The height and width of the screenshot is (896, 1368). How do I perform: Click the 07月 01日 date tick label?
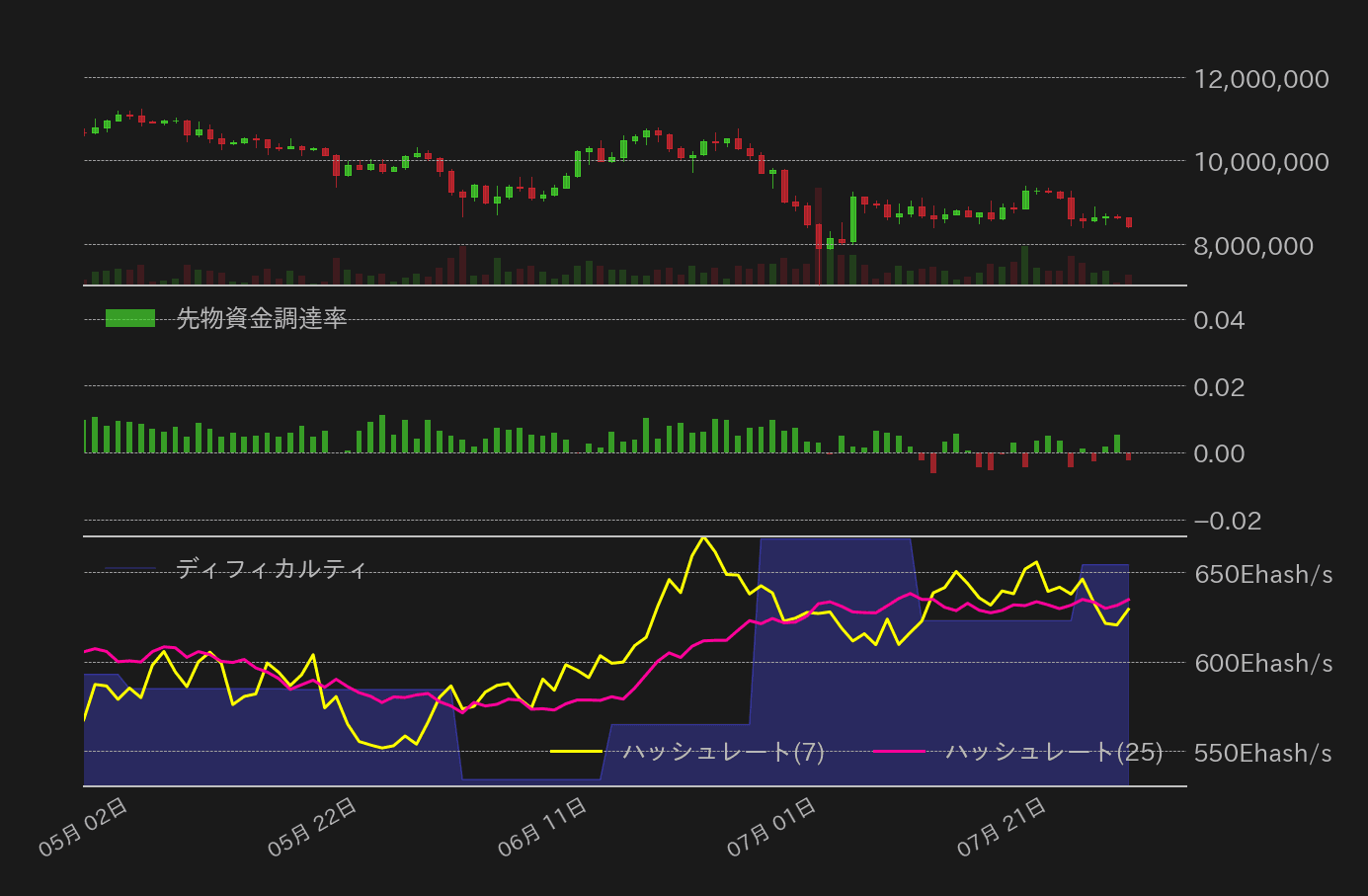[772, 827]
